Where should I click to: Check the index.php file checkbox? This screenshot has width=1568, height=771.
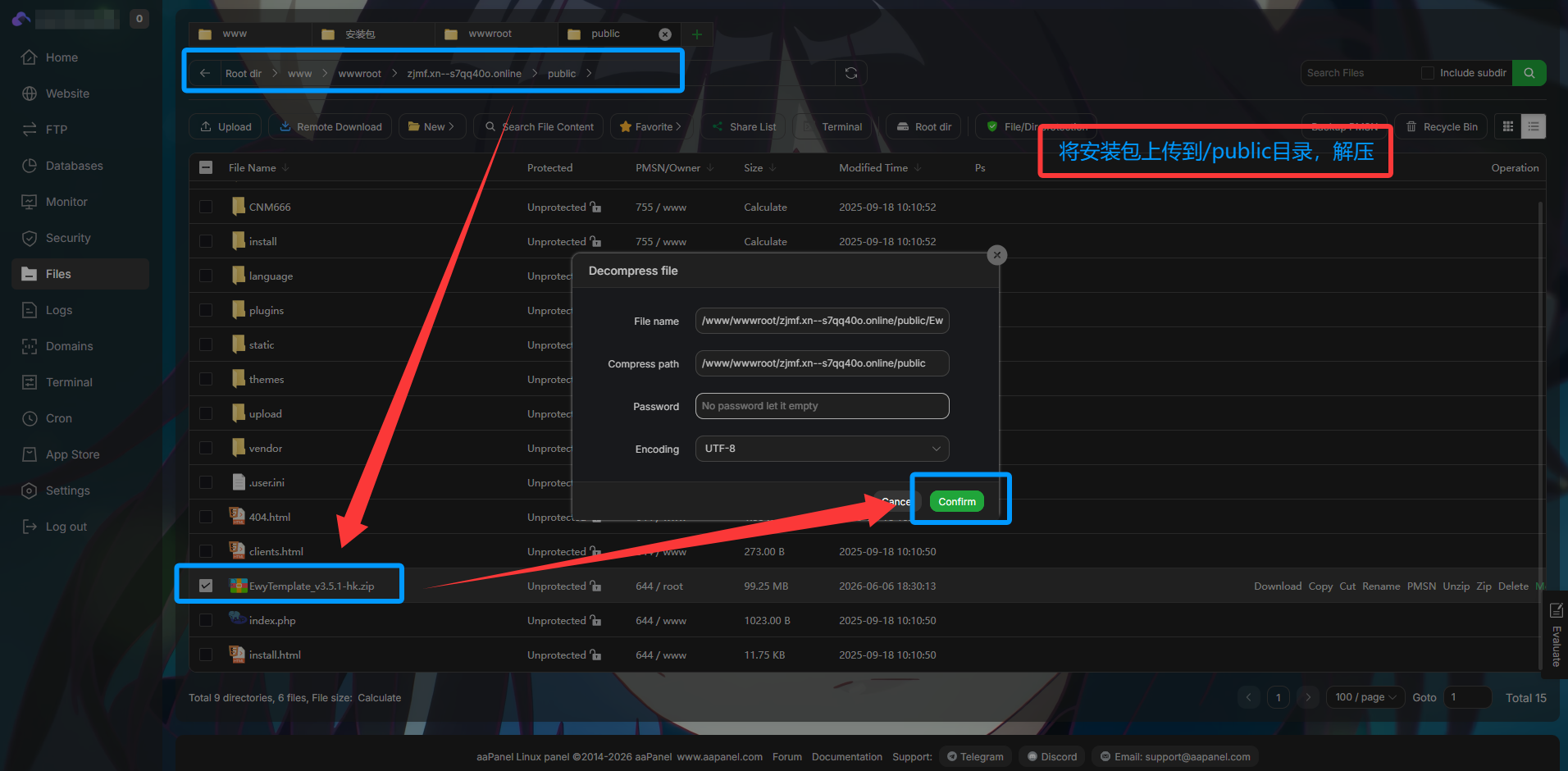(206, 621)
